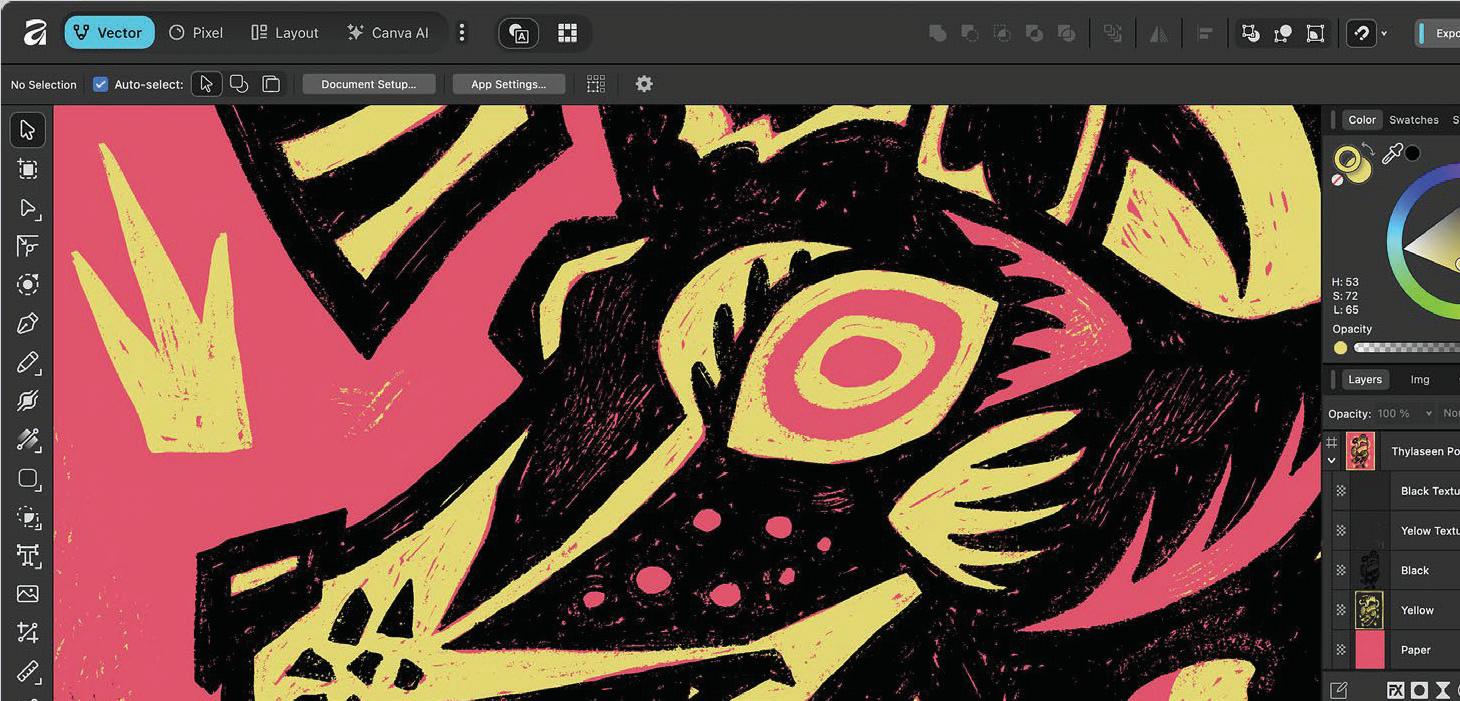Toggle auto-select layer mode button
This screenshot has width=1460, height=701.
click(x=271, y=84)
